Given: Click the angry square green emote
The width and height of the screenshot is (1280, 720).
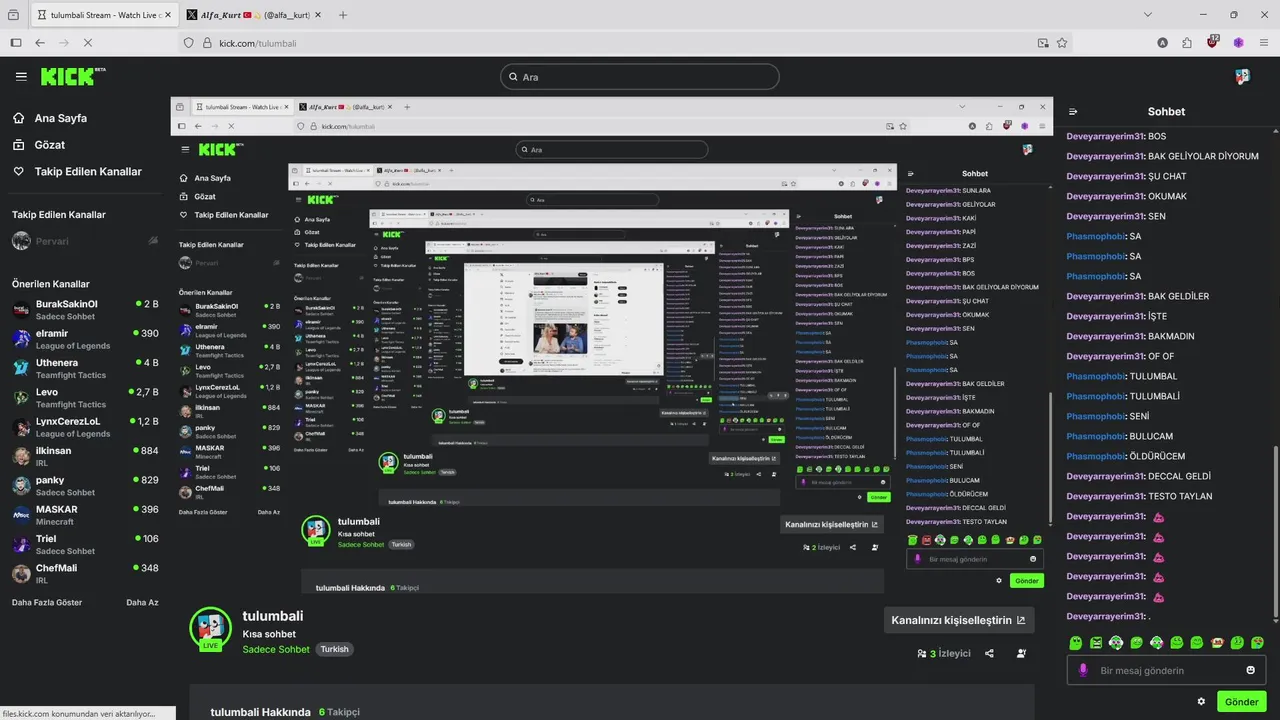Looking at the screenshot, I should click(x=1096, y=642).
